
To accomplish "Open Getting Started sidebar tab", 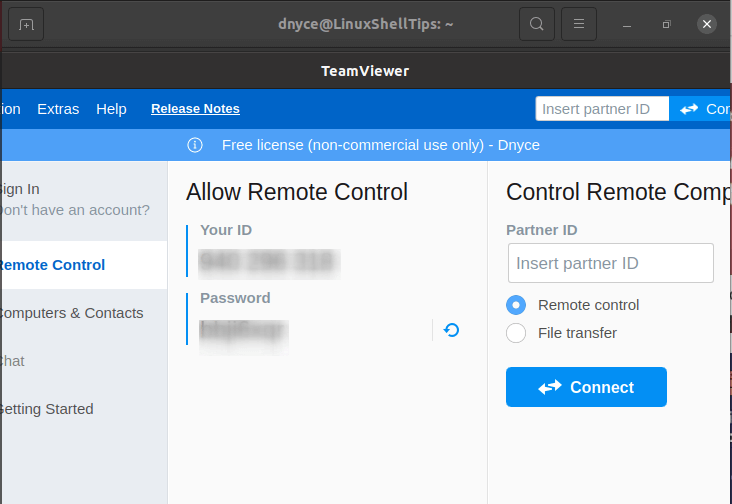I will 84,409.
